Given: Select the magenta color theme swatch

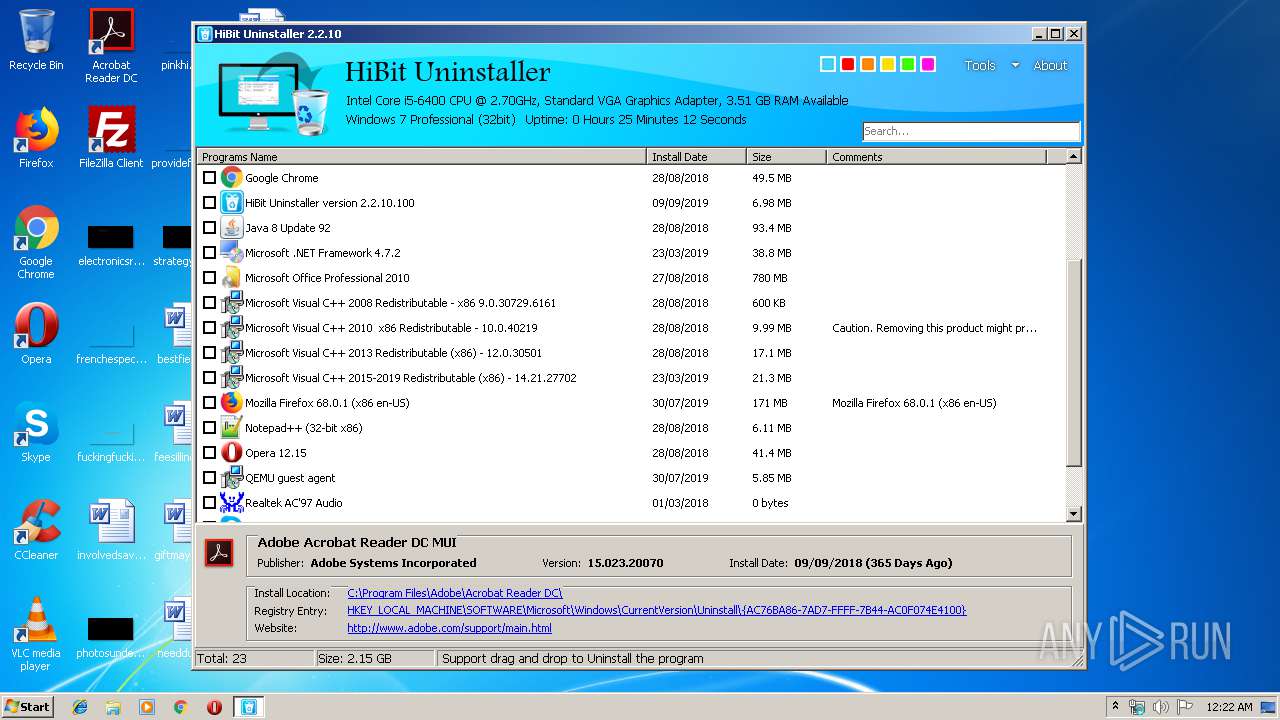Looking at the screenshot, I should coord(928,64).
